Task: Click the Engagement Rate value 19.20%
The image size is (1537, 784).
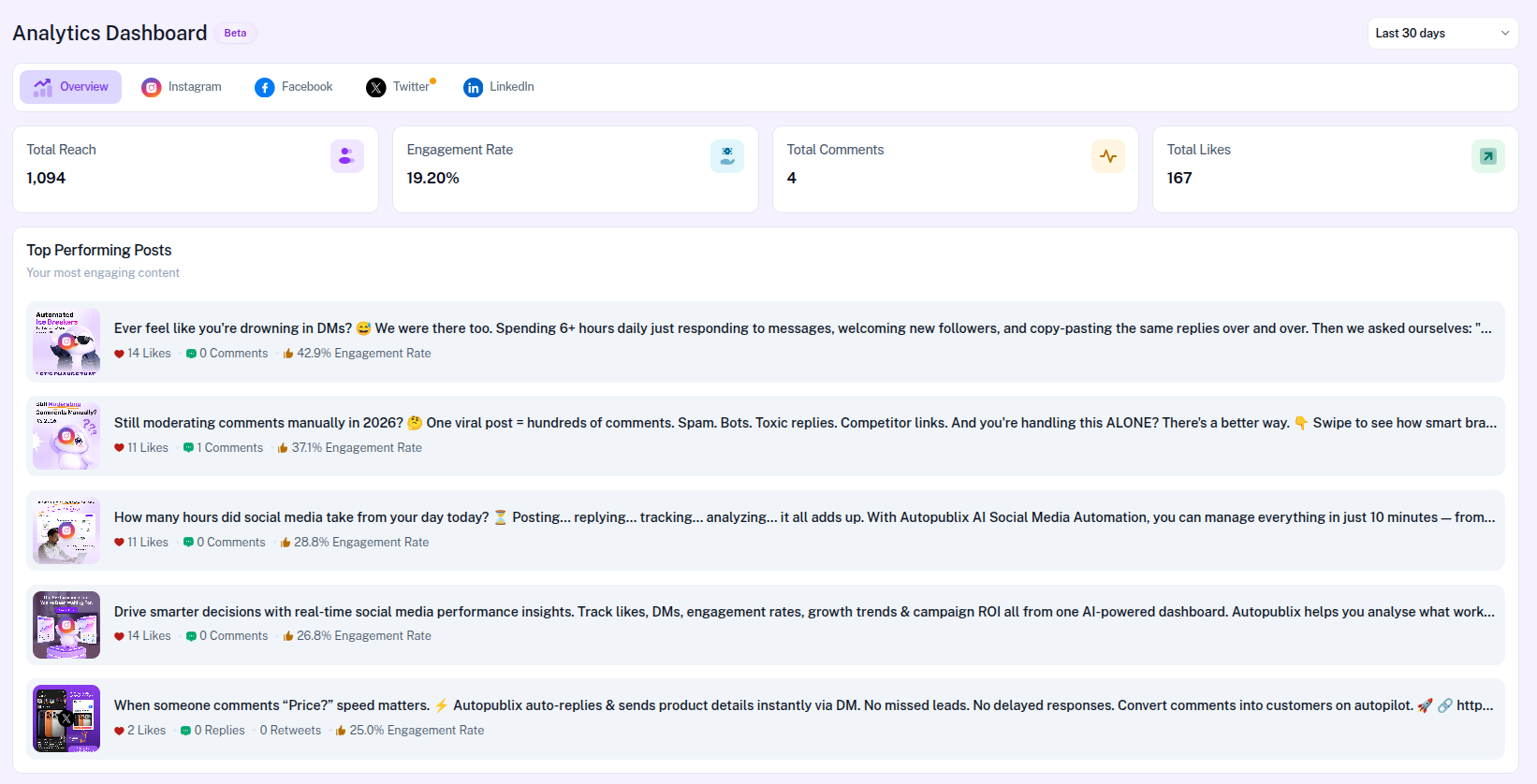Action: (x=433, y=178)
